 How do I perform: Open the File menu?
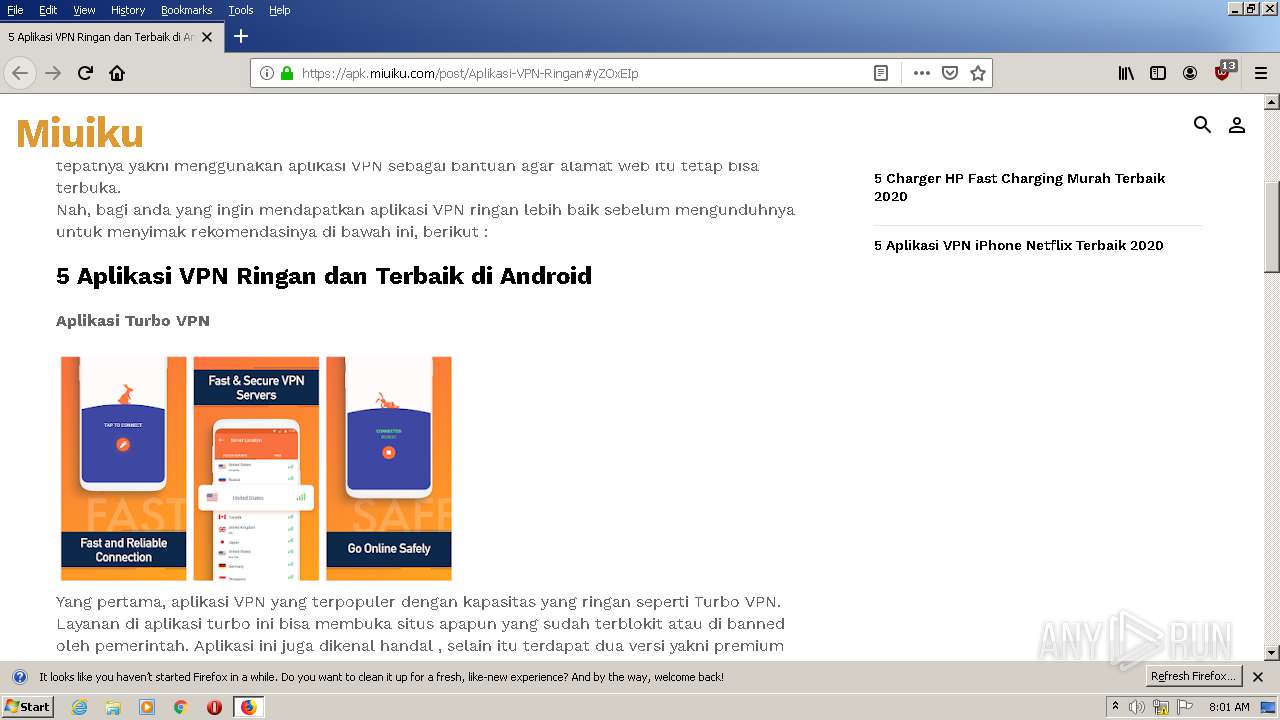[15, 10]
